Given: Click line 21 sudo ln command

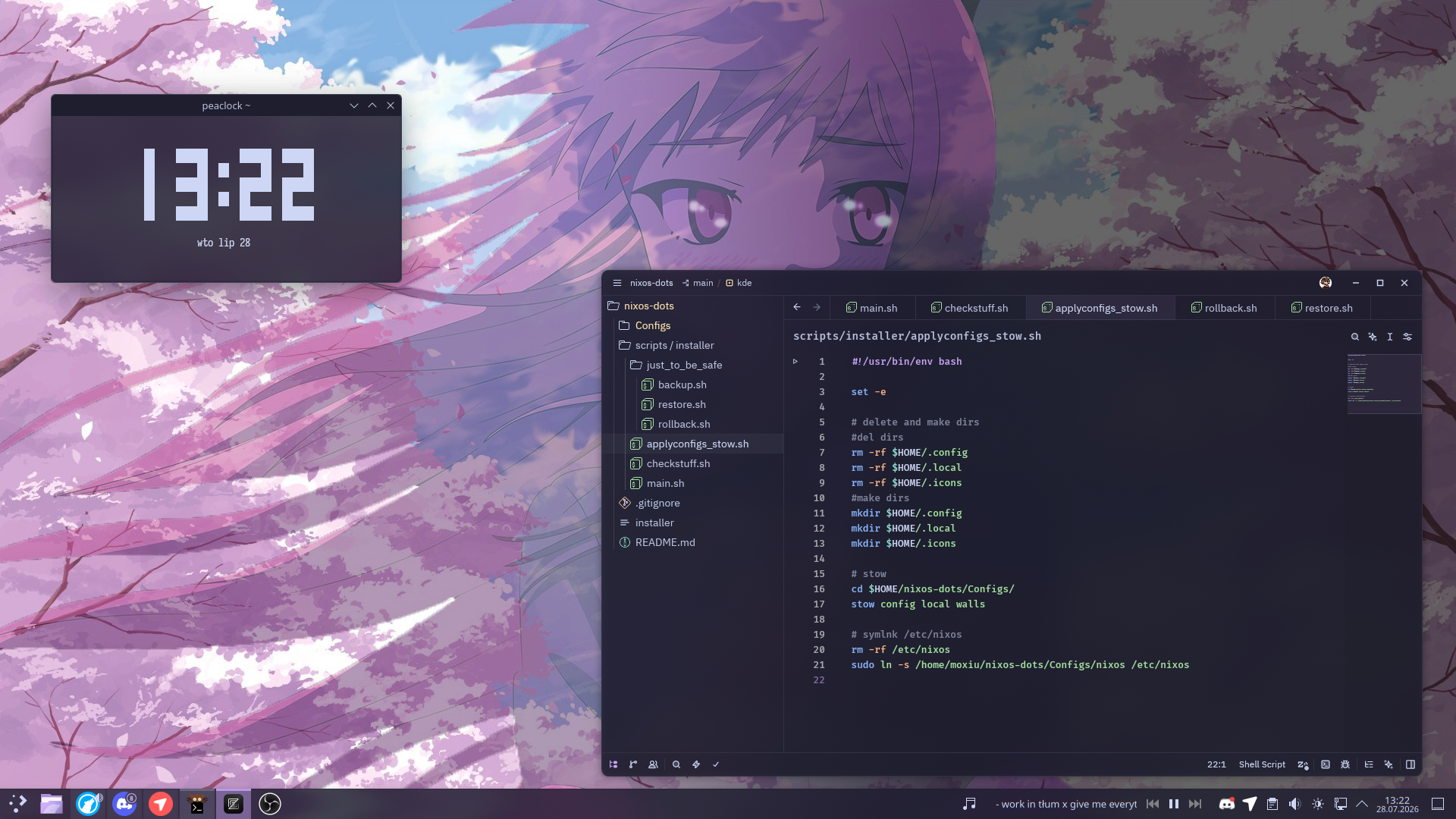Looking at the screenshot, I should pyautogui.click(x=1020, y=665).
